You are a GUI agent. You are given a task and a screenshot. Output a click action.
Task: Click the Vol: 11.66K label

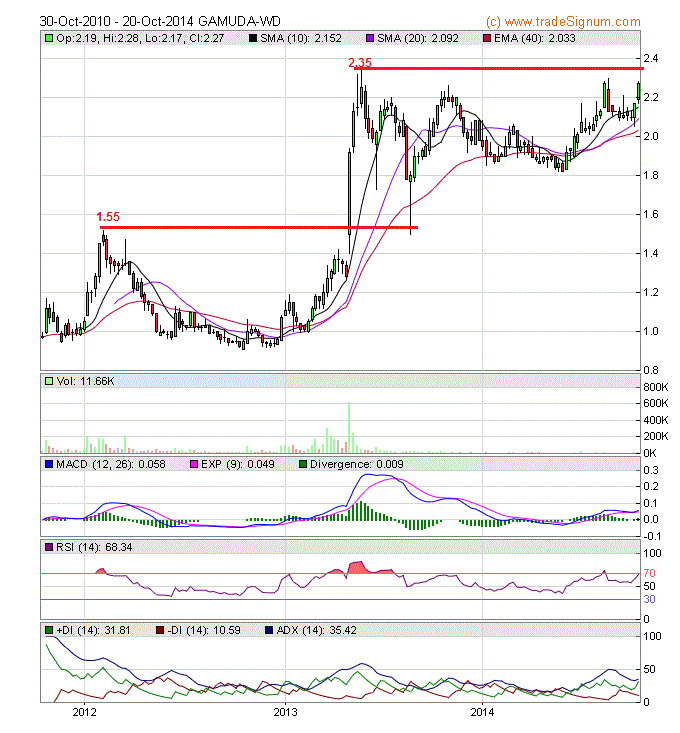tap(85, 381)
